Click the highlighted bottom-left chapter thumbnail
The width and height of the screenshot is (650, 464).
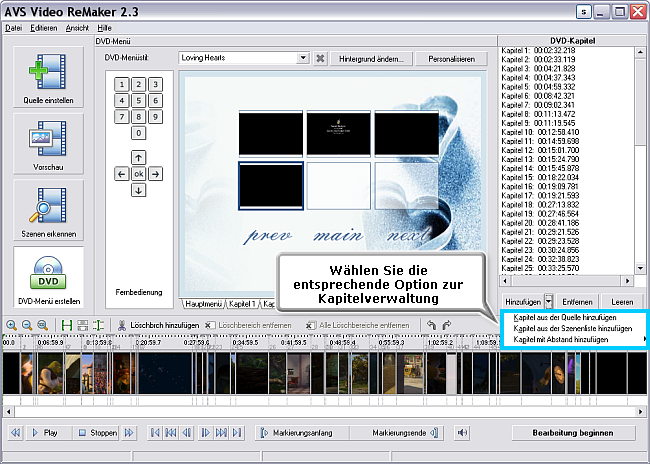pos(271,186)
